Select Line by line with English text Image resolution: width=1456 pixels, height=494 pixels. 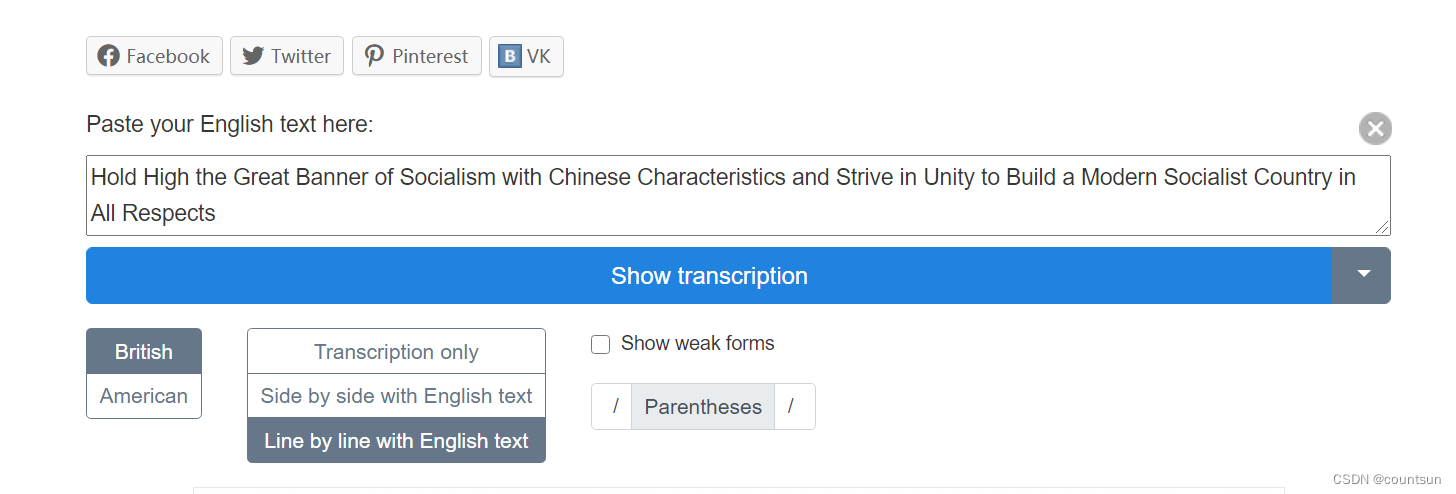click(x=396, y=441)
